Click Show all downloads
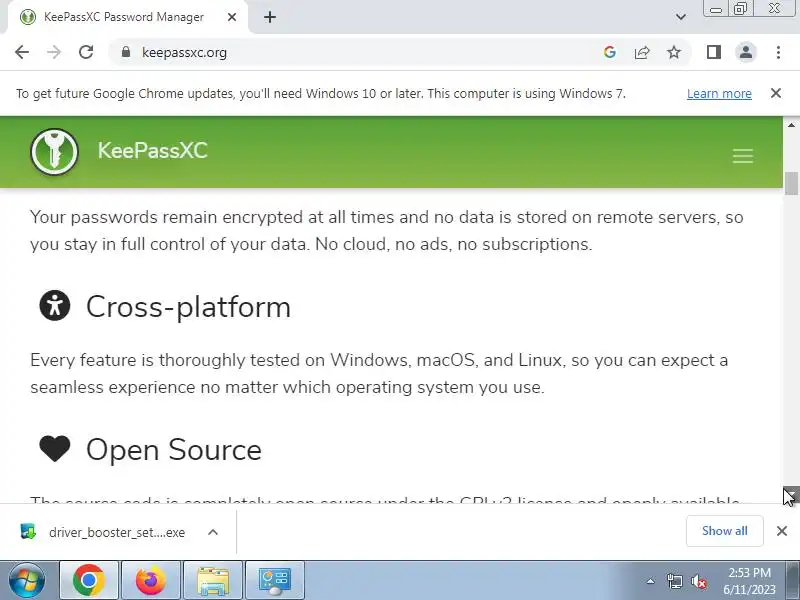 724,531
